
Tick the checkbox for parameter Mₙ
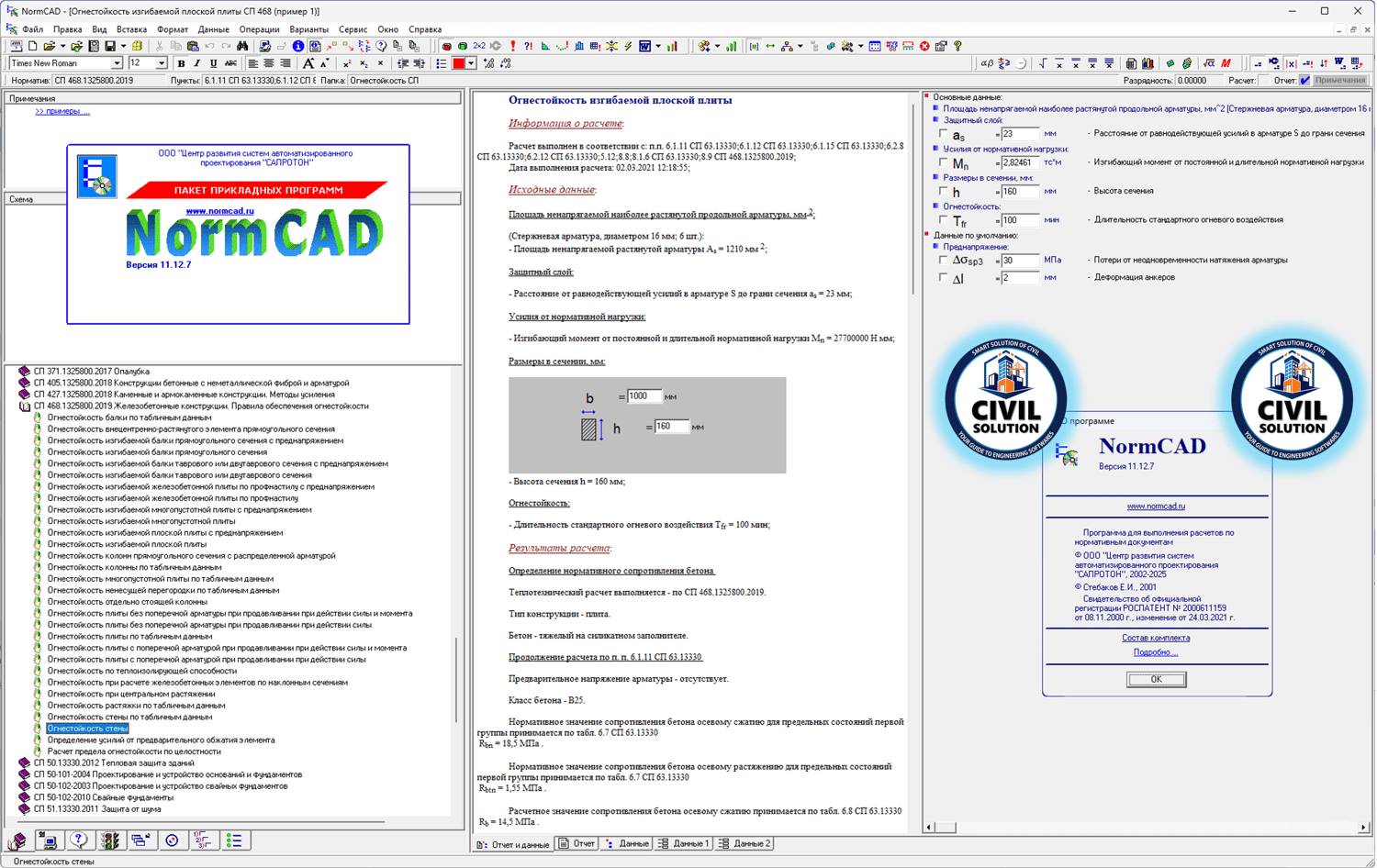(943, 162)
